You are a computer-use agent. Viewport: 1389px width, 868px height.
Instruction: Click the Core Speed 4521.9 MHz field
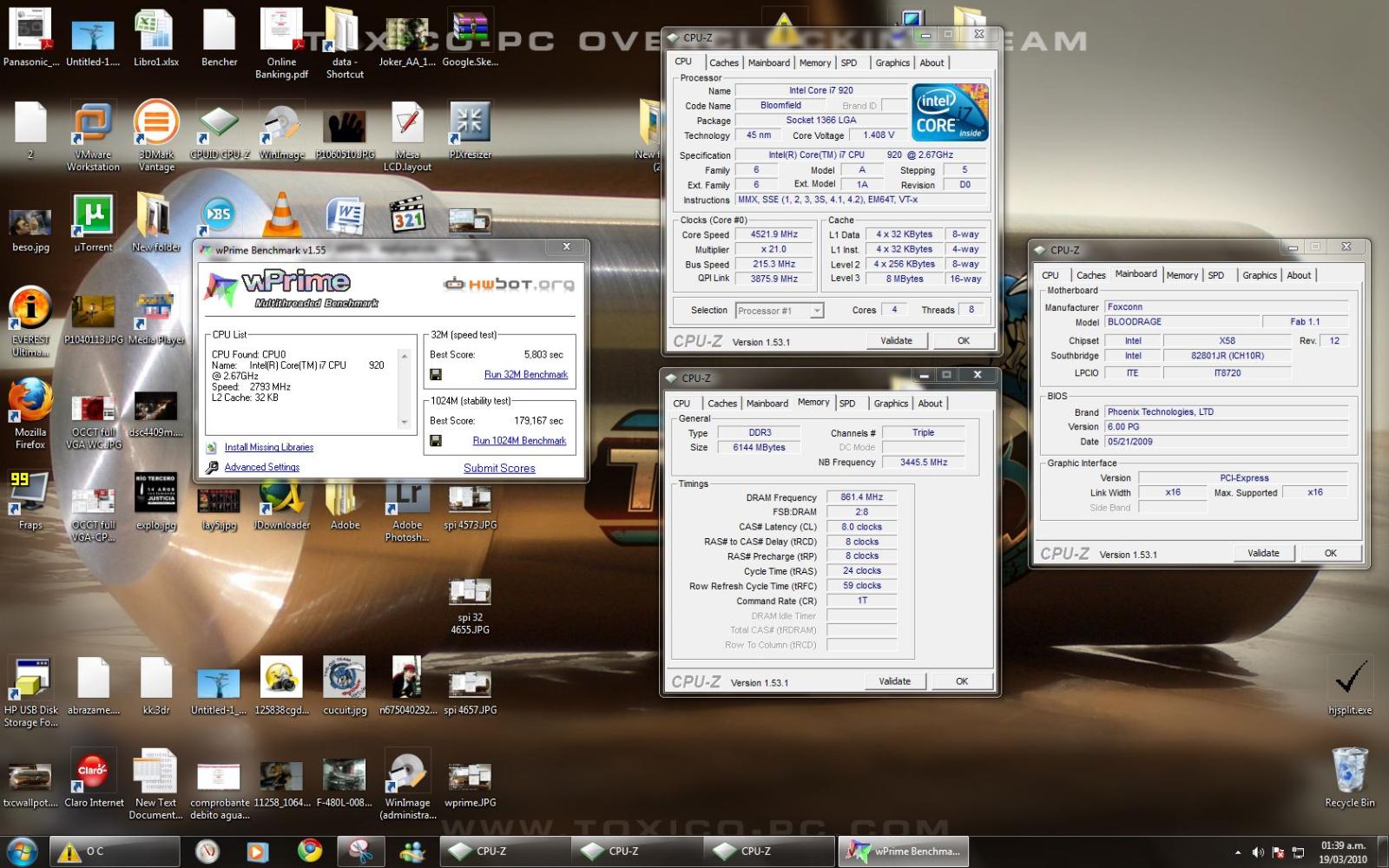(x=774, y=234)
